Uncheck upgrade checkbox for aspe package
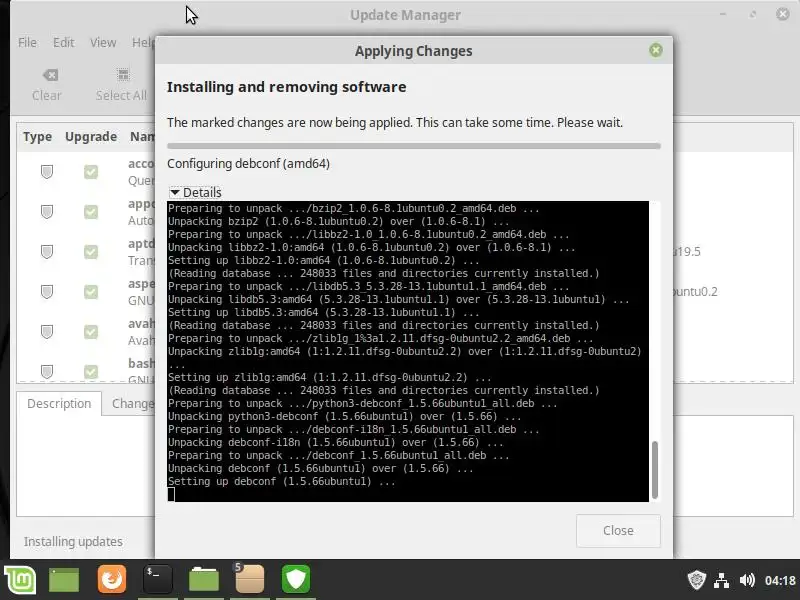 [x=91, y=292]
